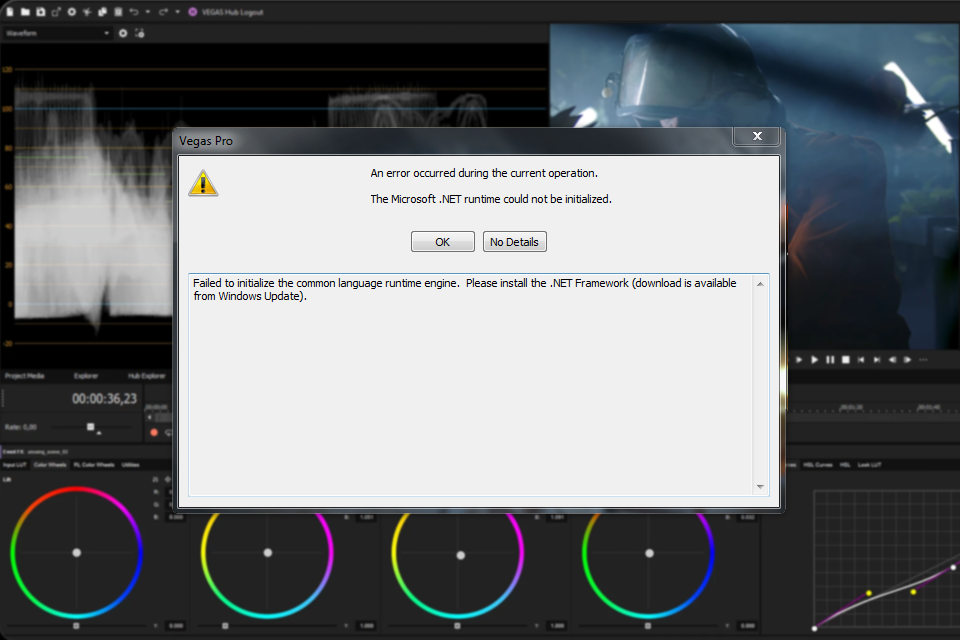Switch to the Project Media tab

tap(24, 375)
